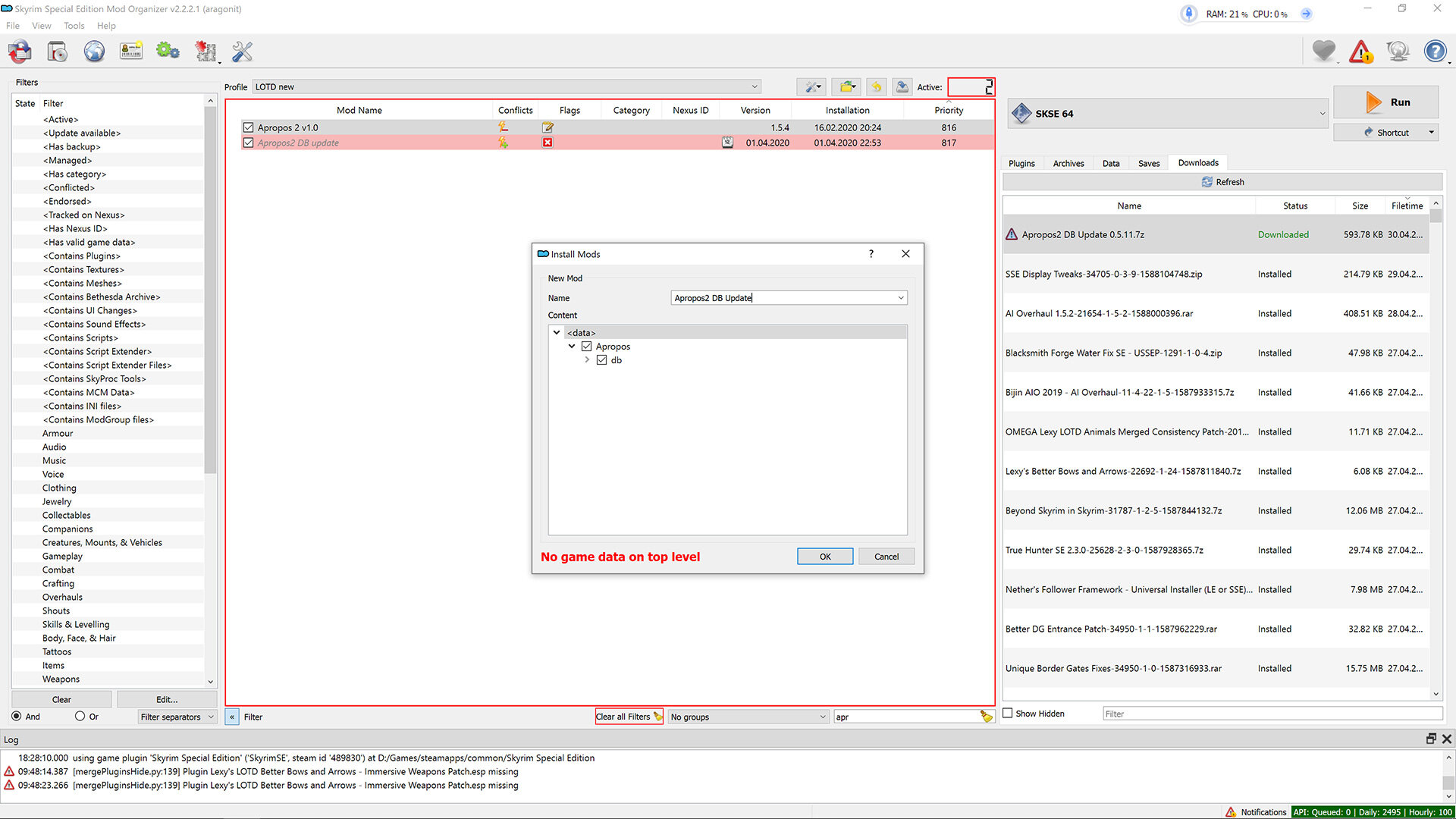Click the Apropos 2 v1.0 notes flag icon

pyautogui.click(x=548, y=127)
